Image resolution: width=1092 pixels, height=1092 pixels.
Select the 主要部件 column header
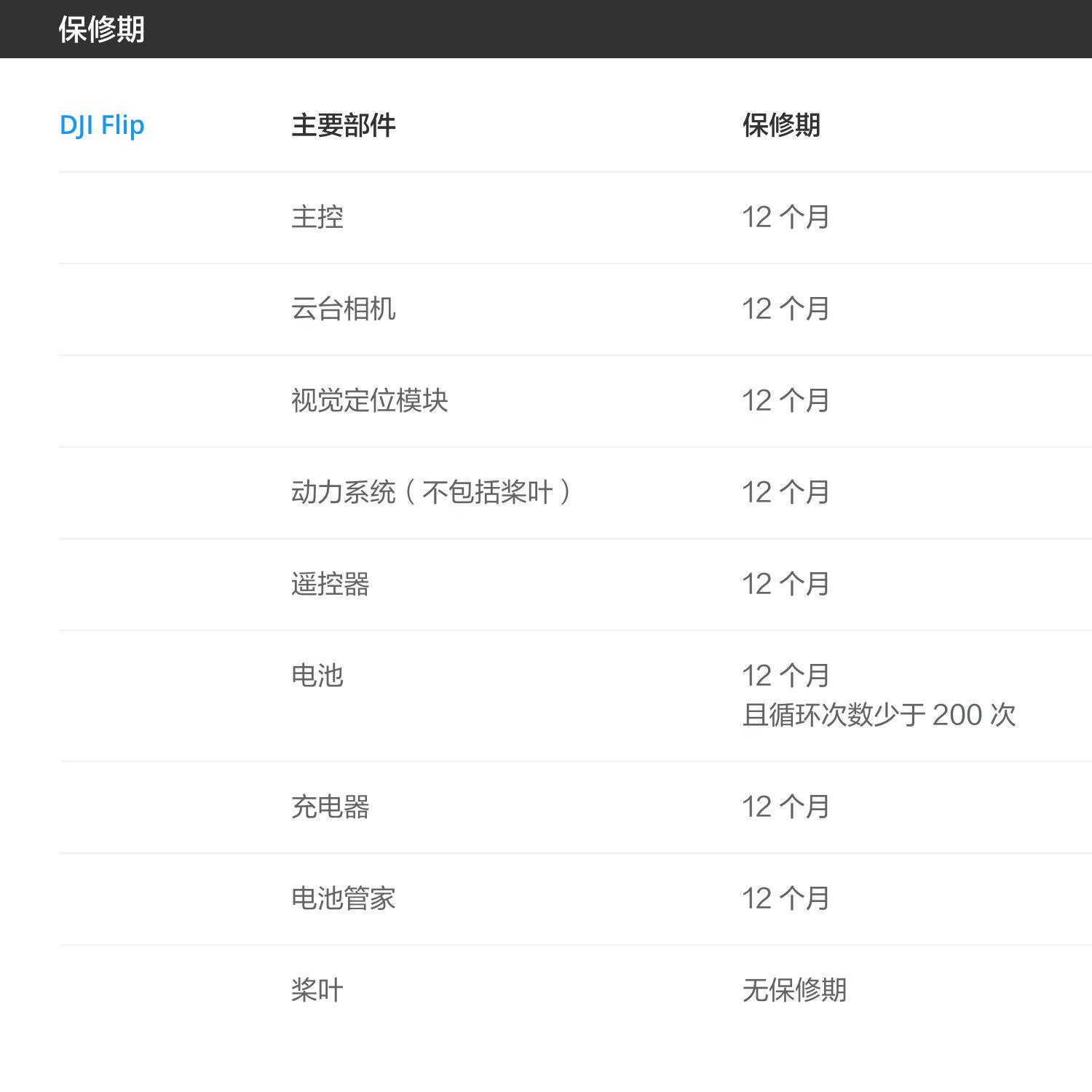[342, 125]
